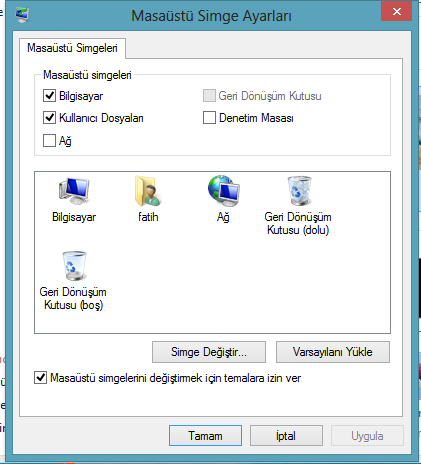The height and width of the screenshot is (464, 421).
Task: Click the dialog icon in title bar
Action: (x=22, y=15)
